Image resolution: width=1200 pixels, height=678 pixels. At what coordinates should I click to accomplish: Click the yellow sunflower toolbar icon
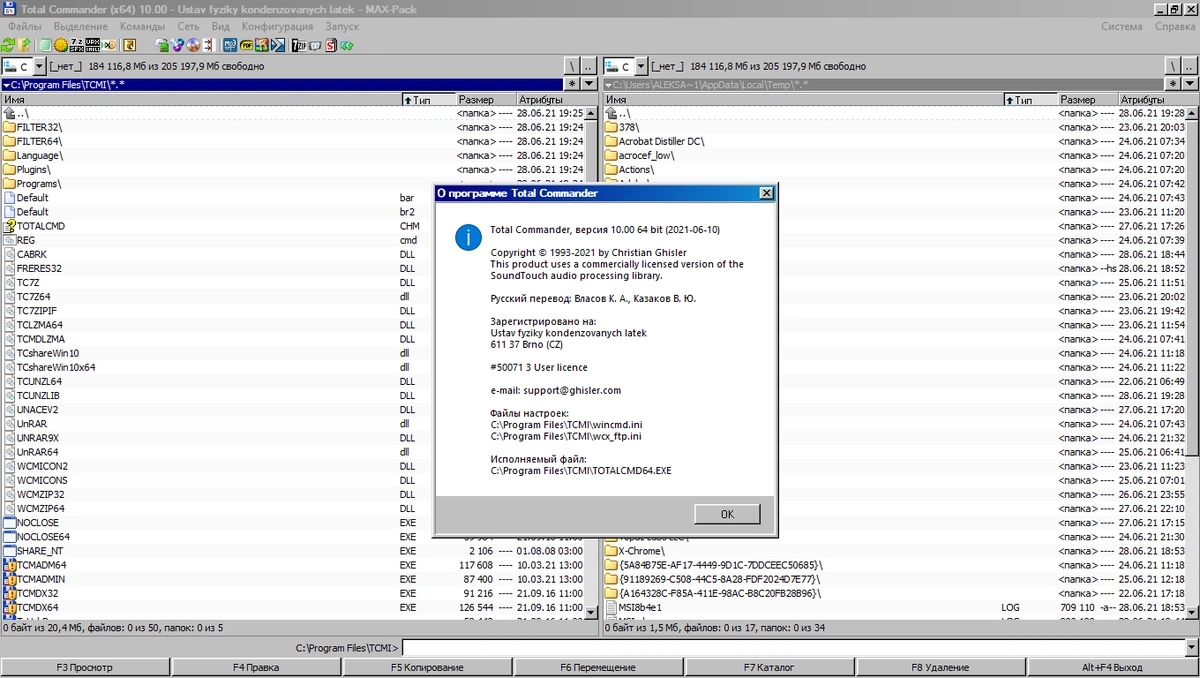click(x=61, y=45)
